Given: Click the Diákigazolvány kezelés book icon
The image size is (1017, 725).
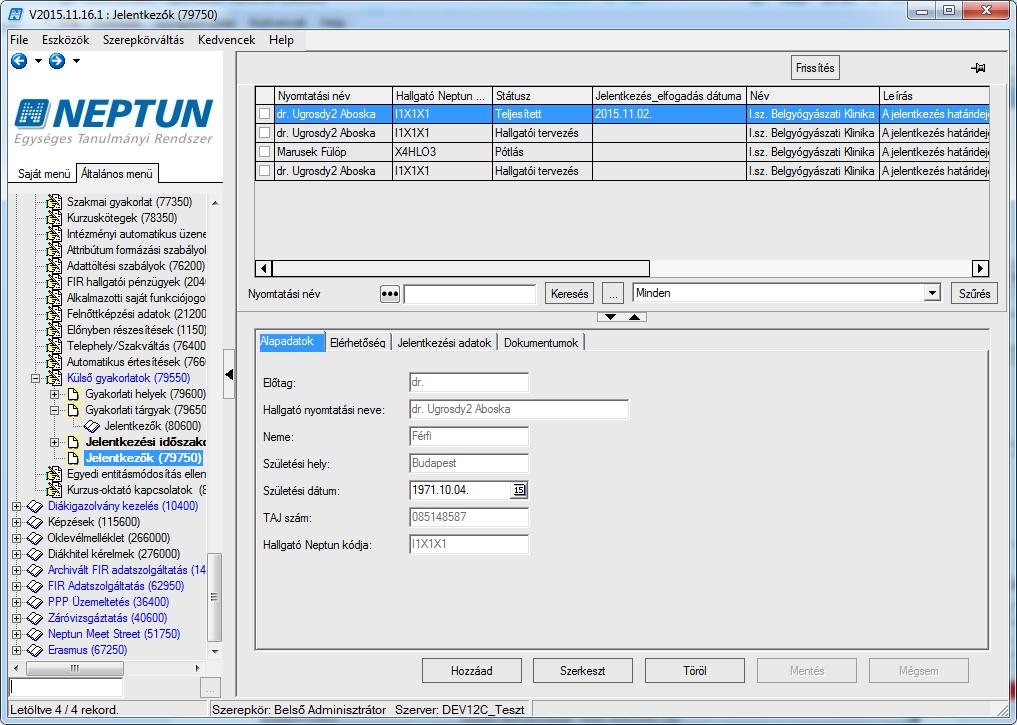Looking at the screenshot, I should [34, 506].
